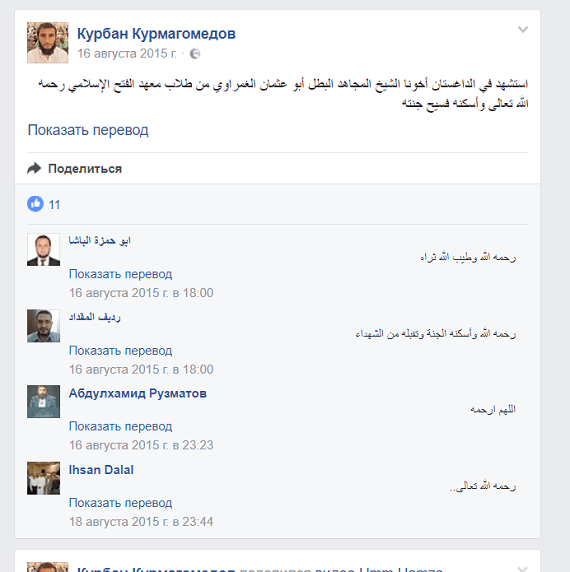Click the public globe privacy icon

point(195,54)
